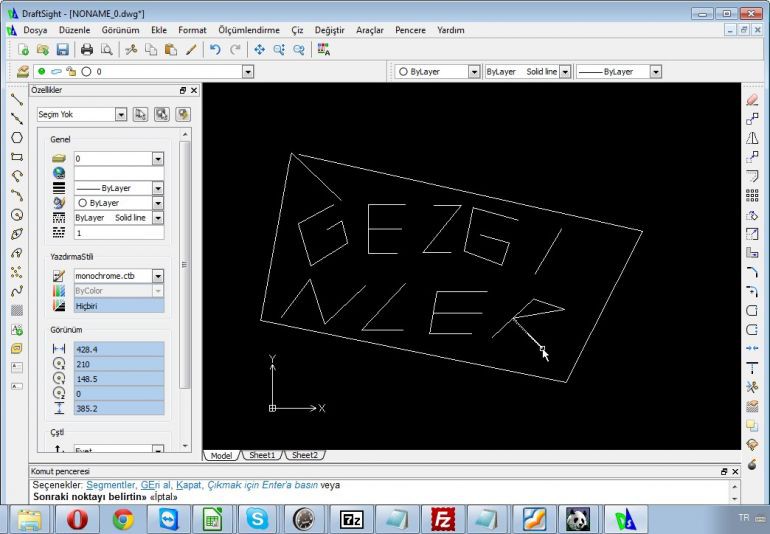This screenshot has height=534, width=770.
Task: Click the Undo arrow icon
Action: 215,49
